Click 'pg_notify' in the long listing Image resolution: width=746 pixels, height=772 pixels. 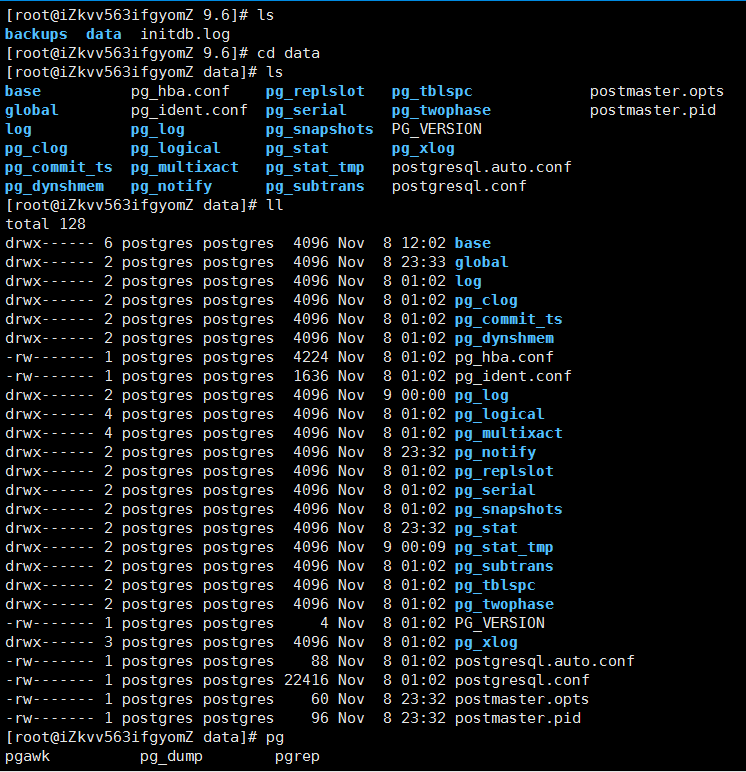click(x=495, y=452)
